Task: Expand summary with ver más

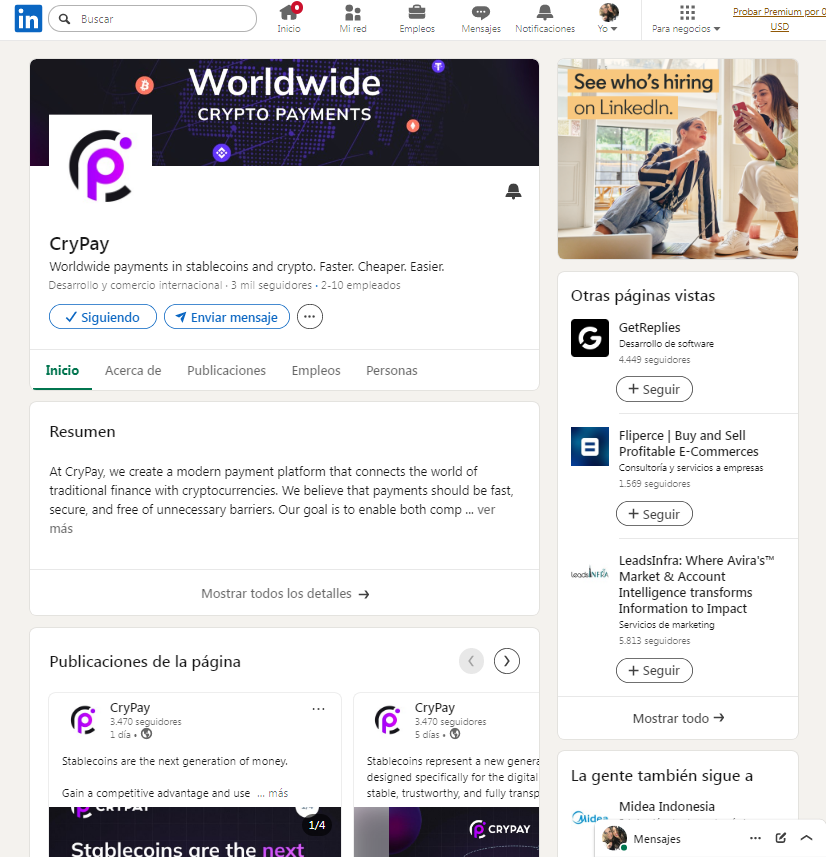Action: point(486,509)
